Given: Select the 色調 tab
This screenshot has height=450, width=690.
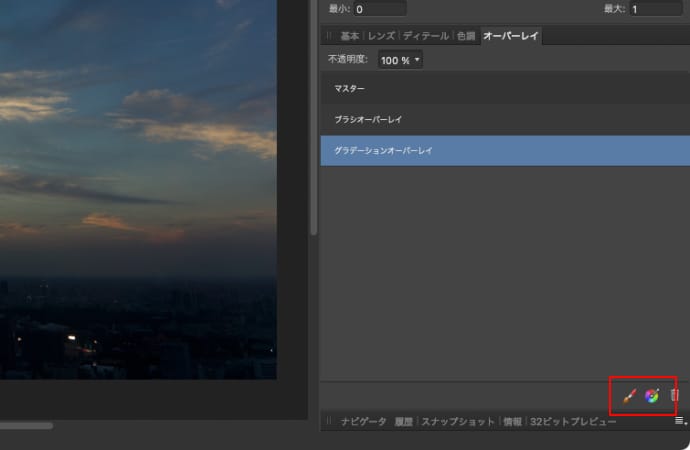Looking at the screenshot, I should tap(466, 36).
